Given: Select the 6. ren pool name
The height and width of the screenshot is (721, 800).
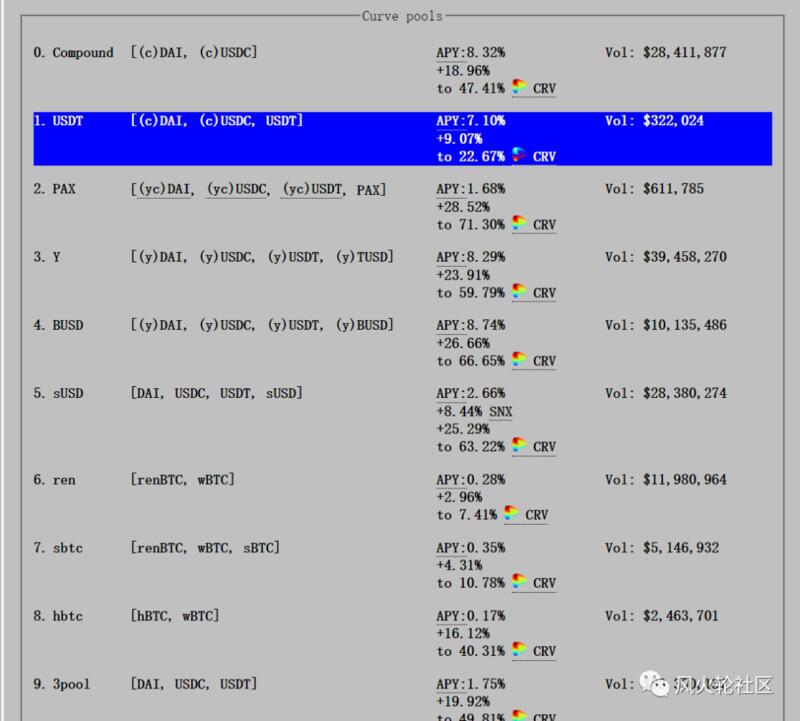Looking at the screenshot, I should tap(55, 480).
